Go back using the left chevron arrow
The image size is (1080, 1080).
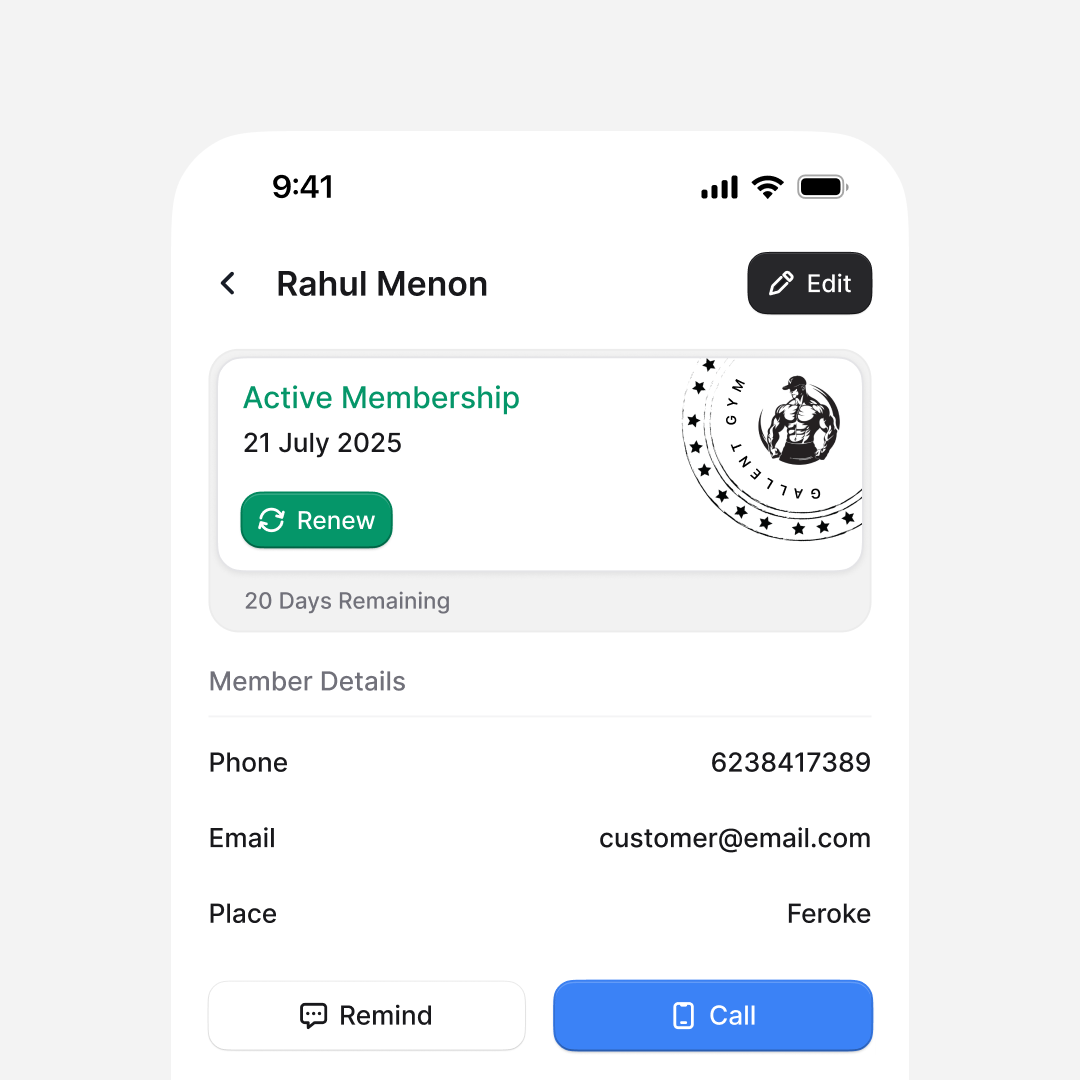pos(228,284)
